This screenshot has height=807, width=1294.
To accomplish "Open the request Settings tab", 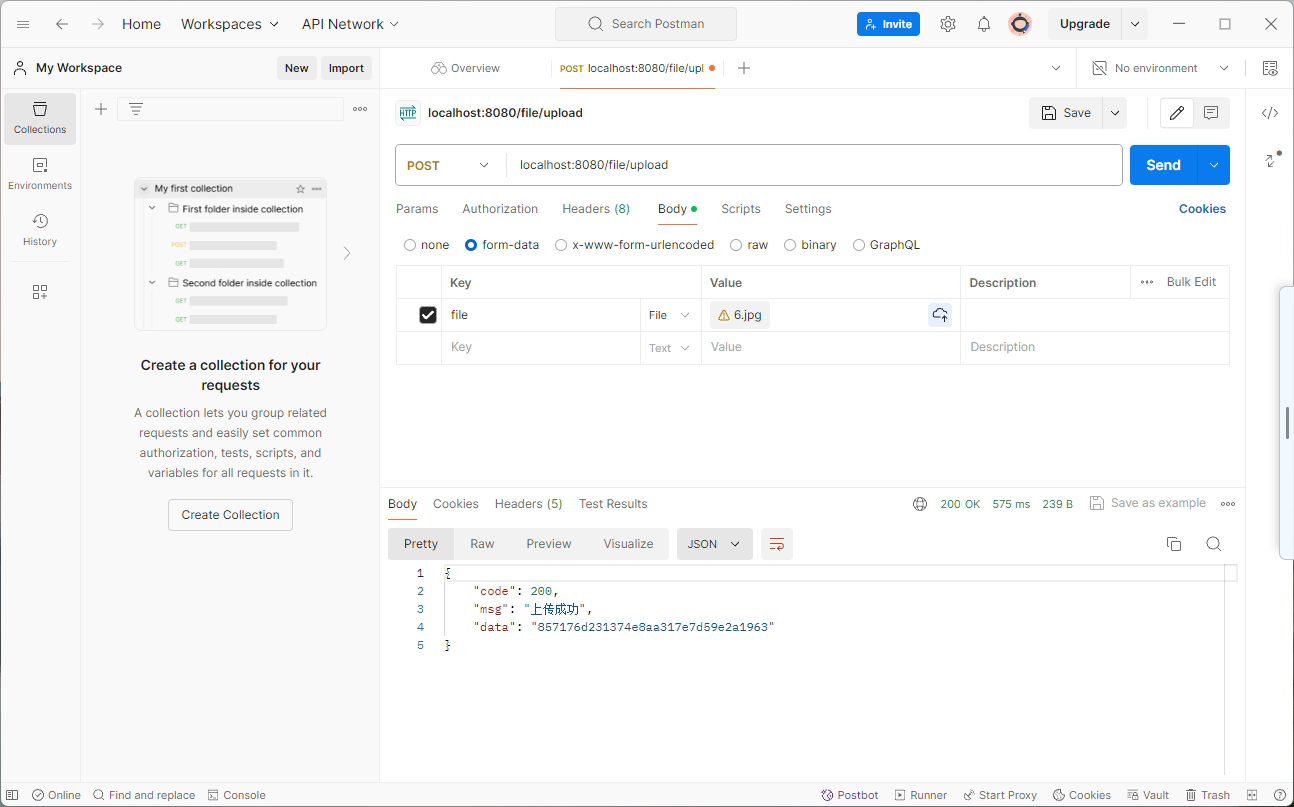I will coord(808,209).
